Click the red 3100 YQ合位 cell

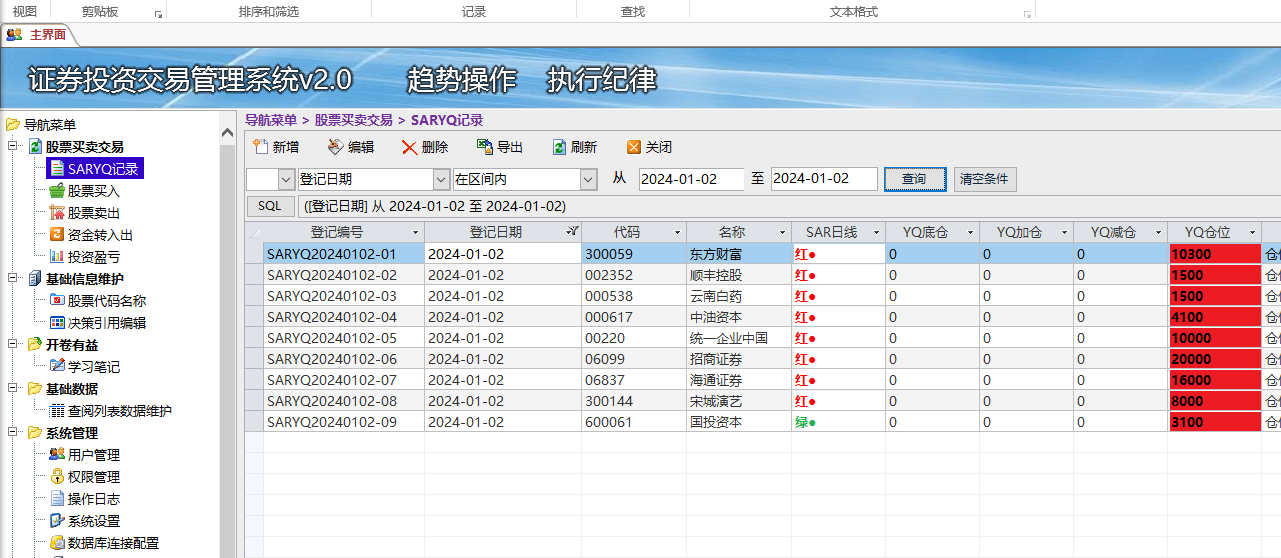coord(1214,422)
